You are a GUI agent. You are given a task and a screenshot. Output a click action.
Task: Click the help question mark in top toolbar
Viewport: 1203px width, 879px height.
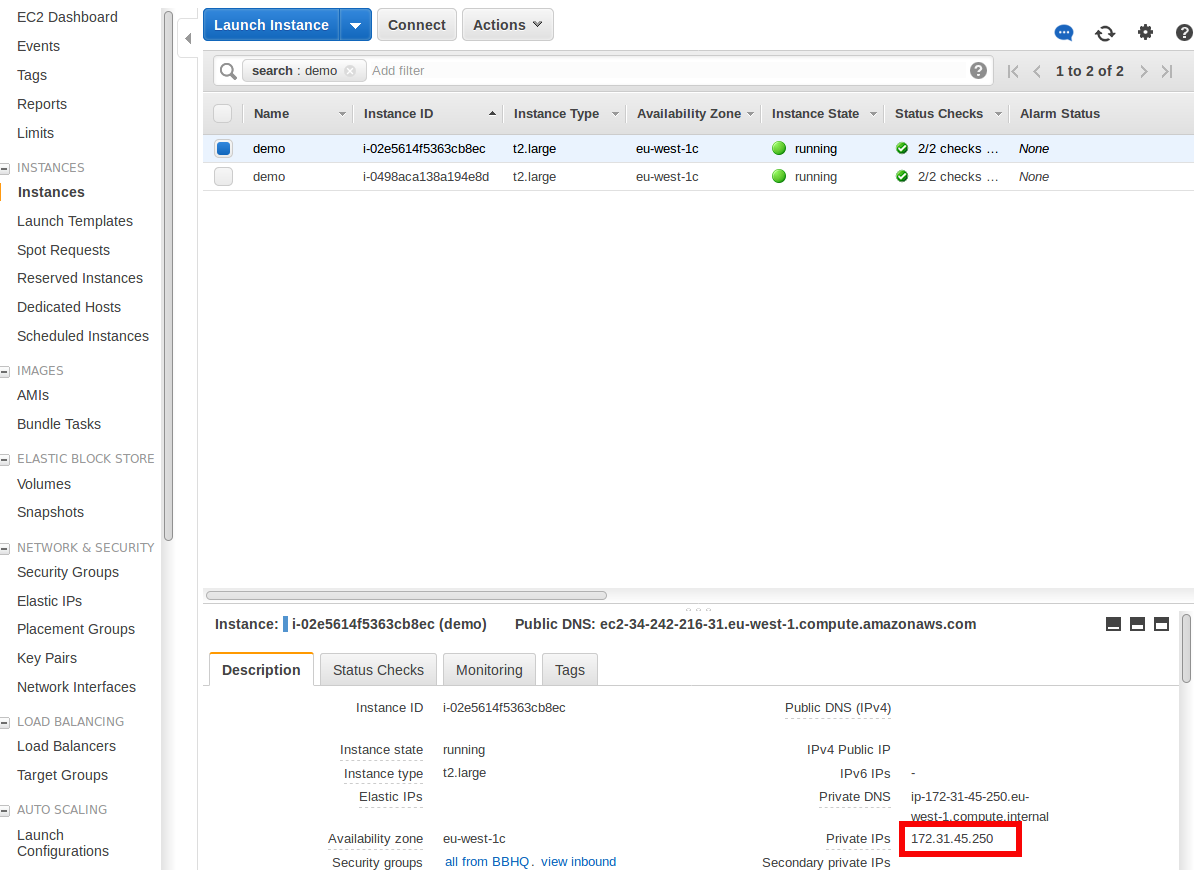pyautogui.click(x=1184, y=33)
